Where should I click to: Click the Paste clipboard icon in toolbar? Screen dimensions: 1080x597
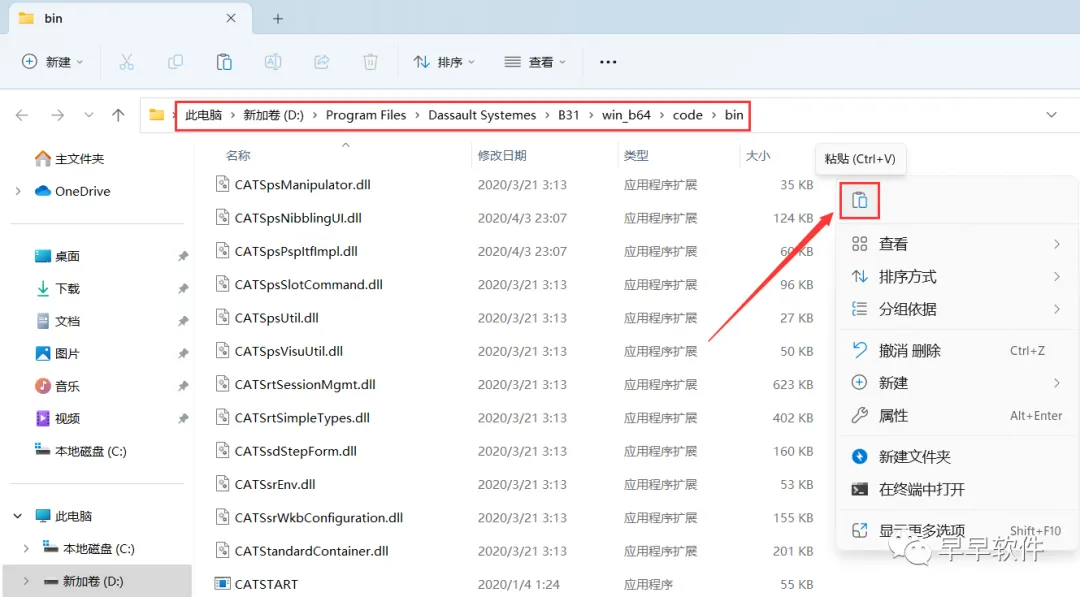pos(224,62)
